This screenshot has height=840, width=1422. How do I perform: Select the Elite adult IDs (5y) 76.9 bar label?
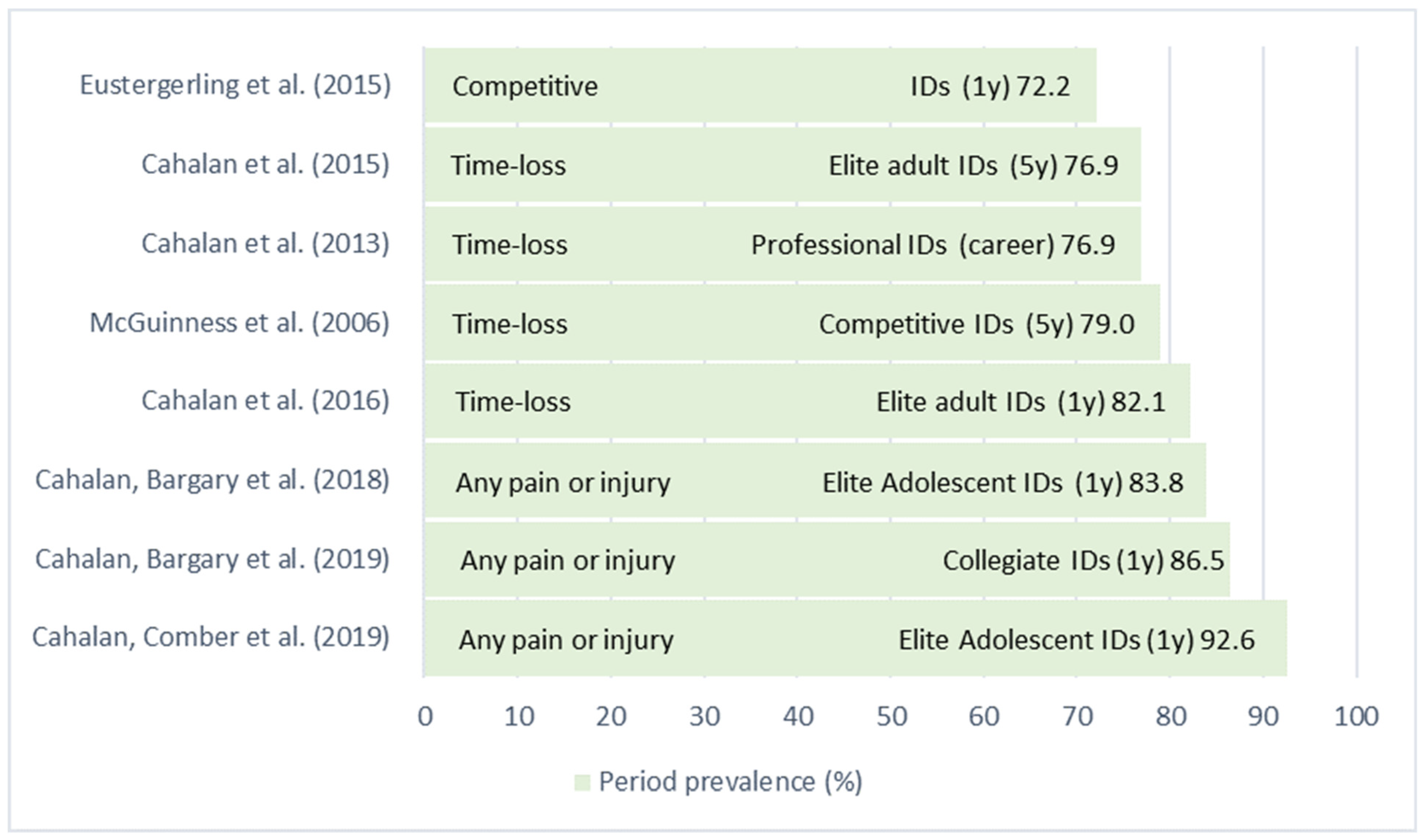(973, 166)
